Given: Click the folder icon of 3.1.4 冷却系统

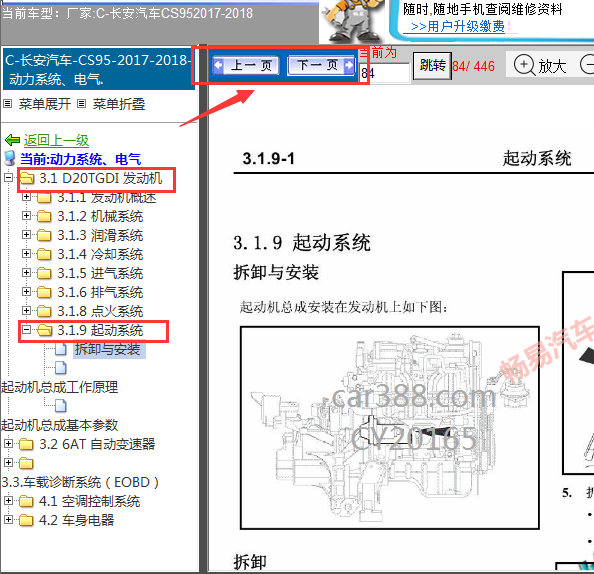Looking at the screenshot, I should click(44, 254).
